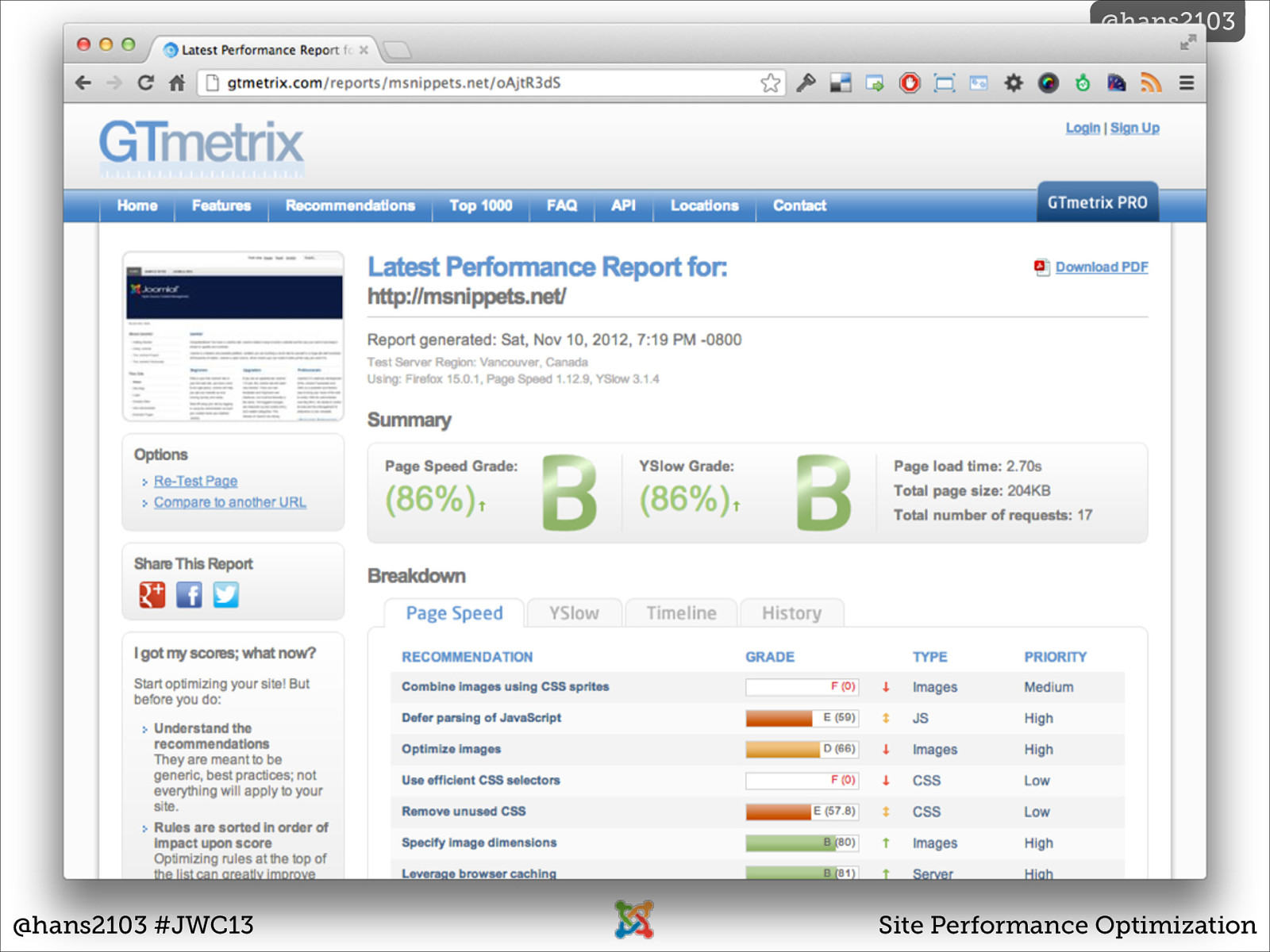Image resolution: width=1270 pixels, height=952 pixels.
Task: Click the Sign Up link
Action: point(1134,128)
